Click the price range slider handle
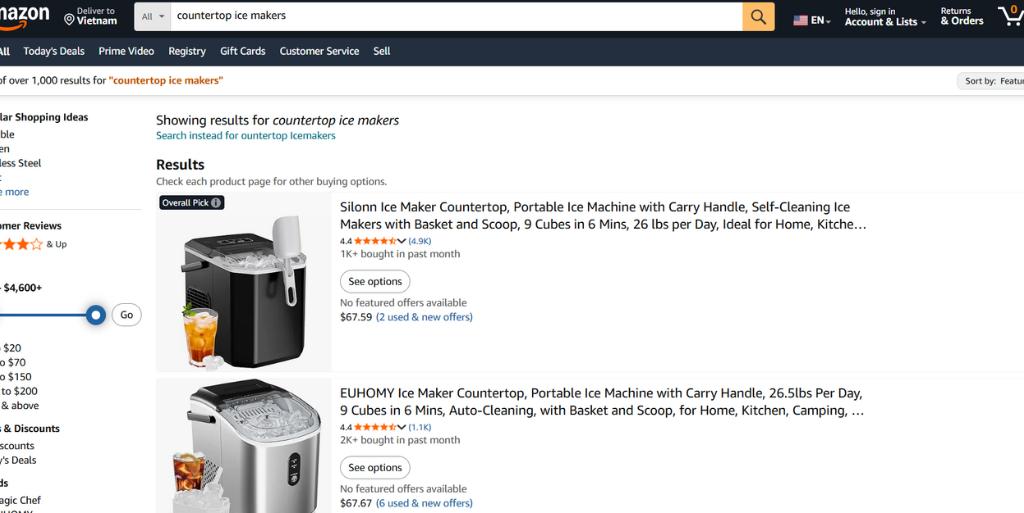 (96, 315)
